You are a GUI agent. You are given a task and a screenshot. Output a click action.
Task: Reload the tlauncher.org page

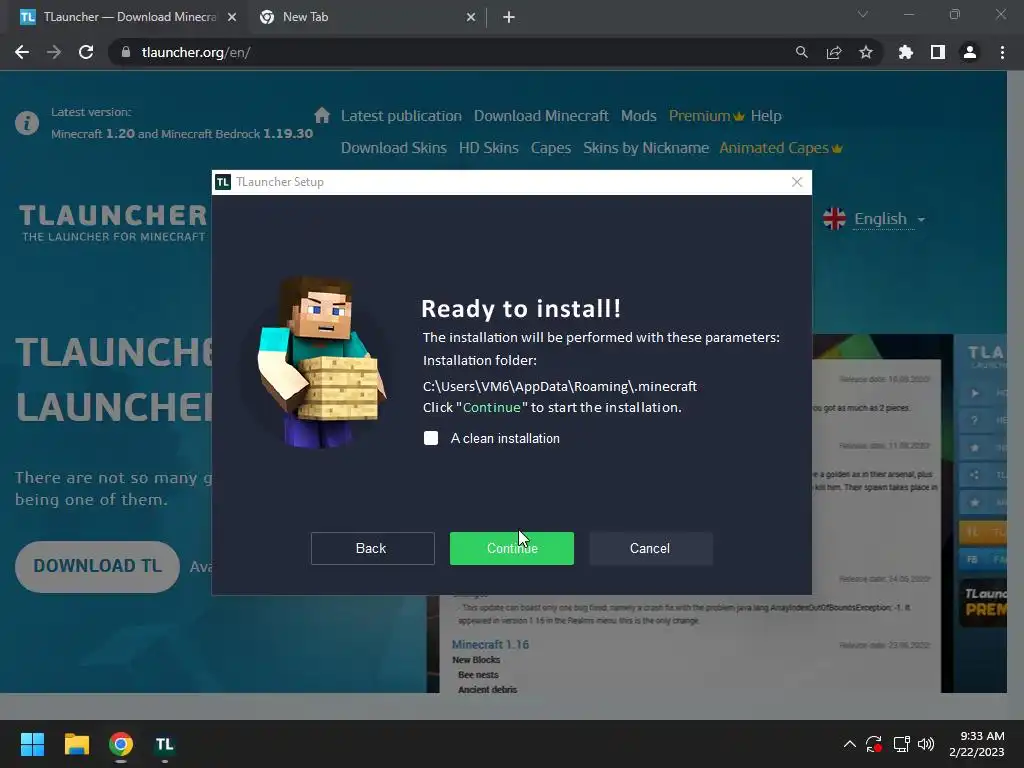86,52
